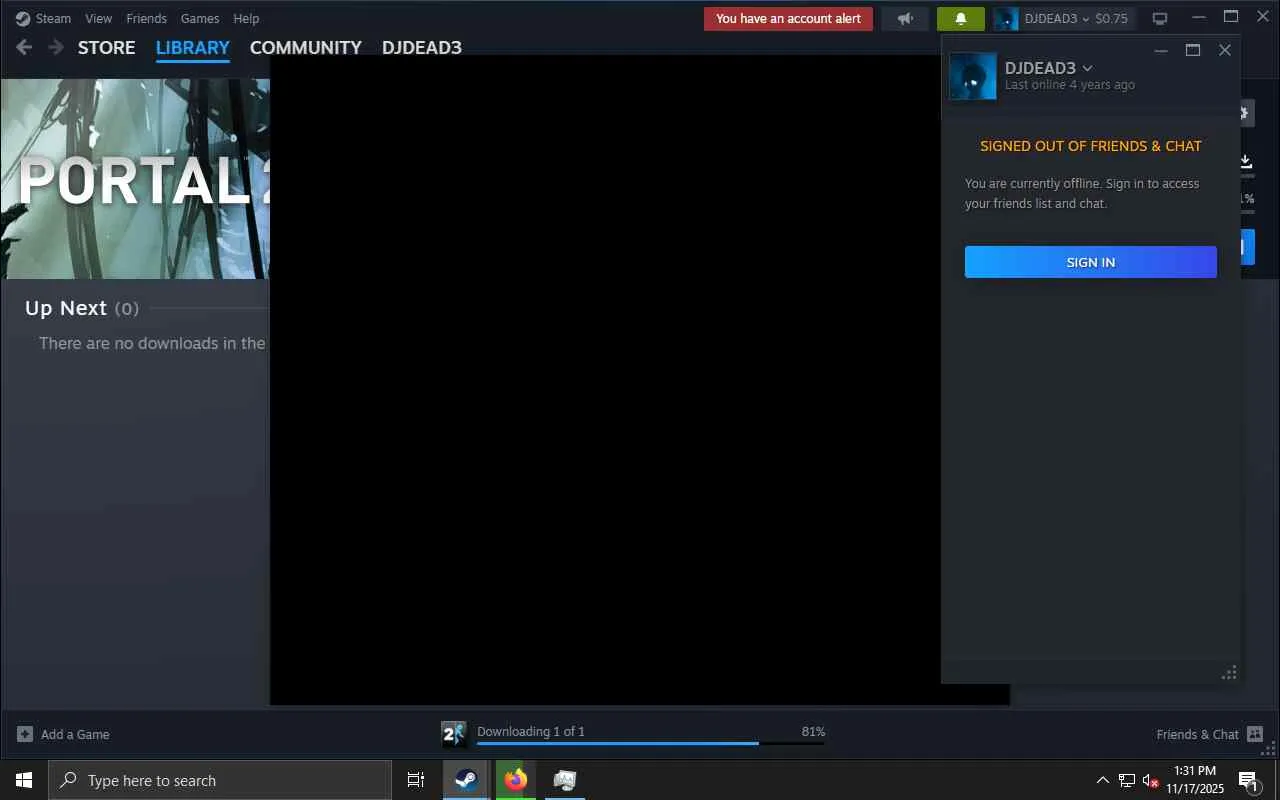Open Task View on the taskbar

(x=416, y=780)
